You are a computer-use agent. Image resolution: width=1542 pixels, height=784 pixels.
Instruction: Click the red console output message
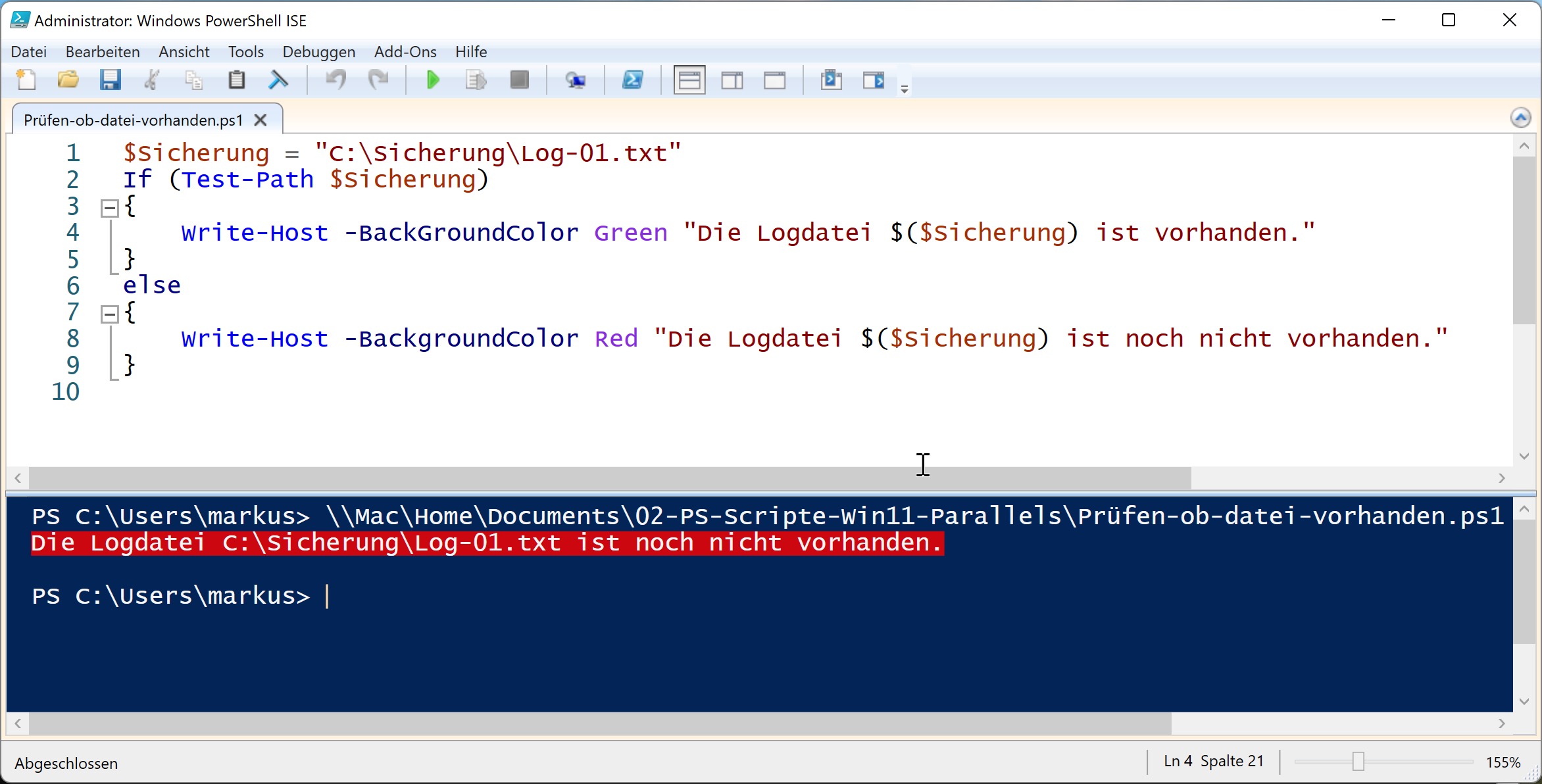(487, 543)
